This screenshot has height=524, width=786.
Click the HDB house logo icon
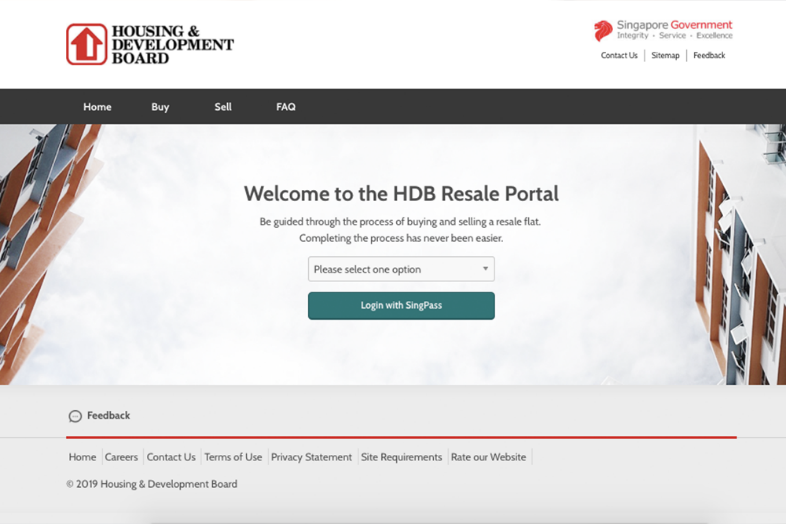click(87, 44)
